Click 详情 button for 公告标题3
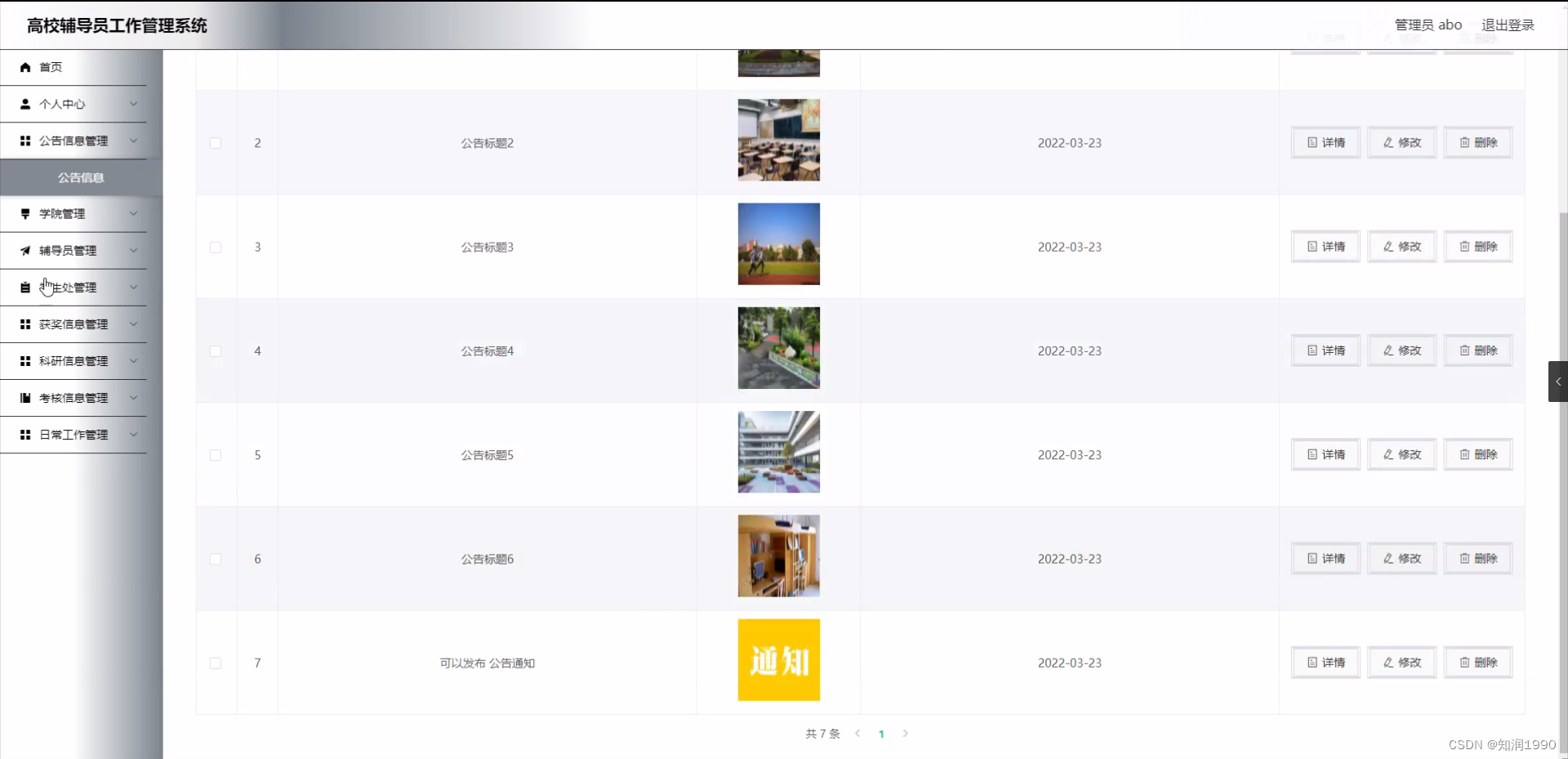Screen dimensions: 1568x759 pos(1325,246)
